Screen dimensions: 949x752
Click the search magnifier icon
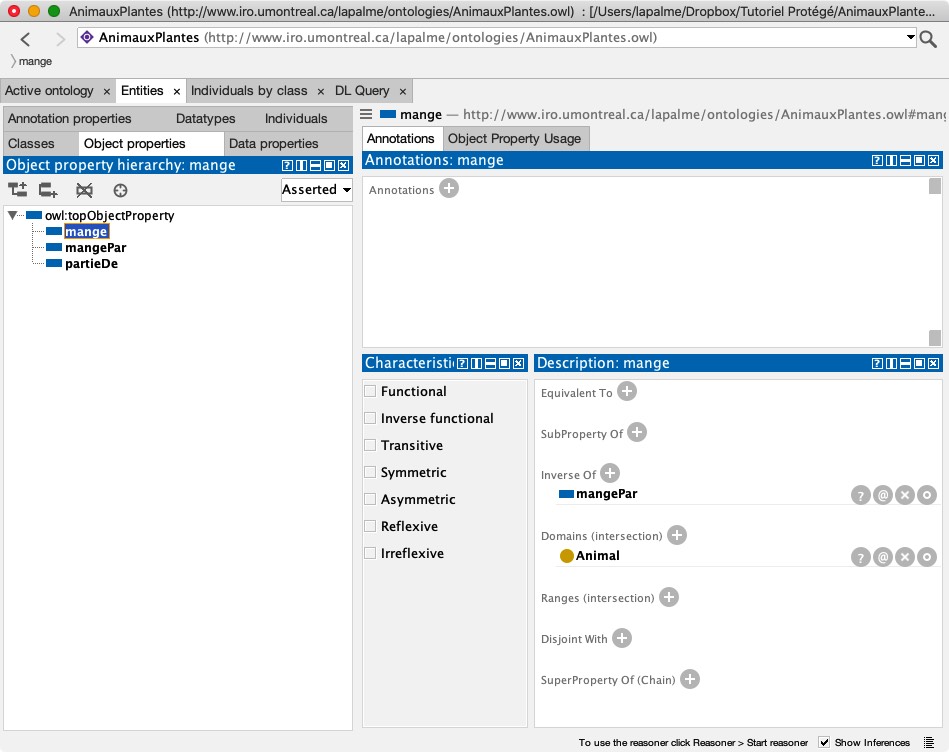pos(929,39)
